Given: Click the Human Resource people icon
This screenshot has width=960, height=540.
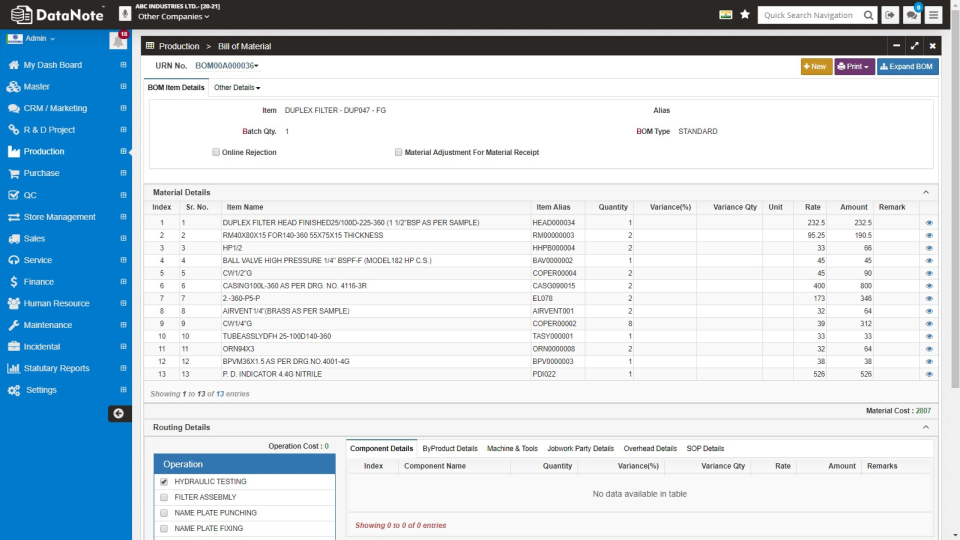Looking at the screenshot, I should pyautogui.click(x=13, y=304).
